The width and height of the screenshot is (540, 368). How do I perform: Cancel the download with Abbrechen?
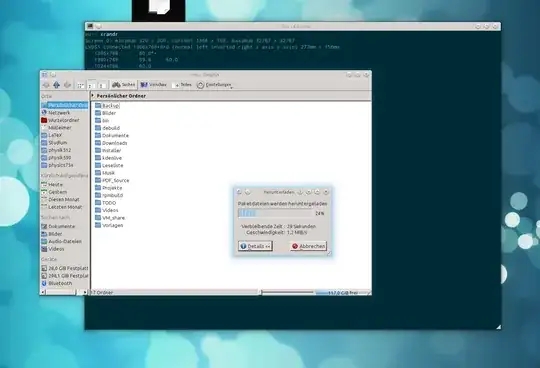(309, 246)
